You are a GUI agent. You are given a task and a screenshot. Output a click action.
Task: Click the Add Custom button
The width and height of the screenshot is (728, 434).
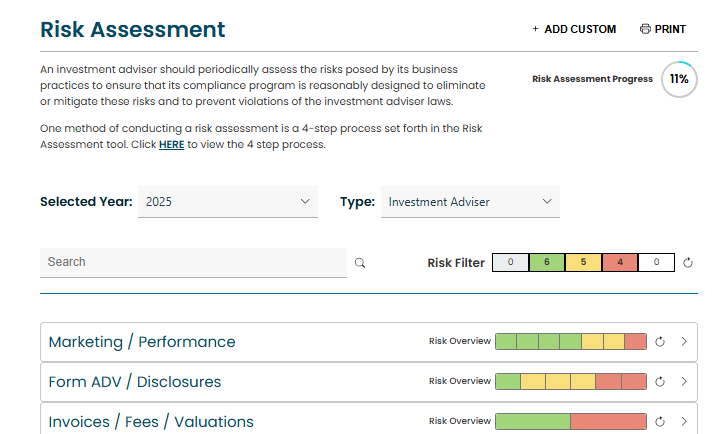tap(574, 29)
